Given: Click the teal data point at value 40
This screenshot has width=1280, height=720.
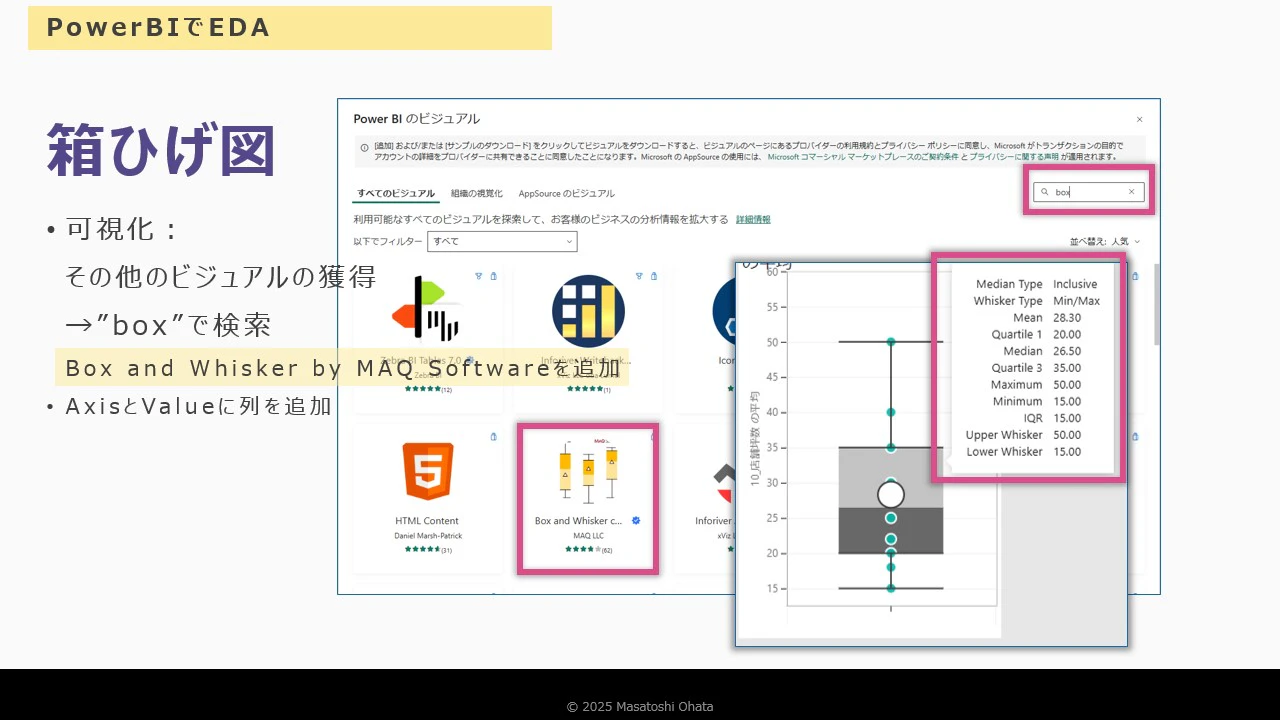Looking at the screenshot, I should click(891, 412).
